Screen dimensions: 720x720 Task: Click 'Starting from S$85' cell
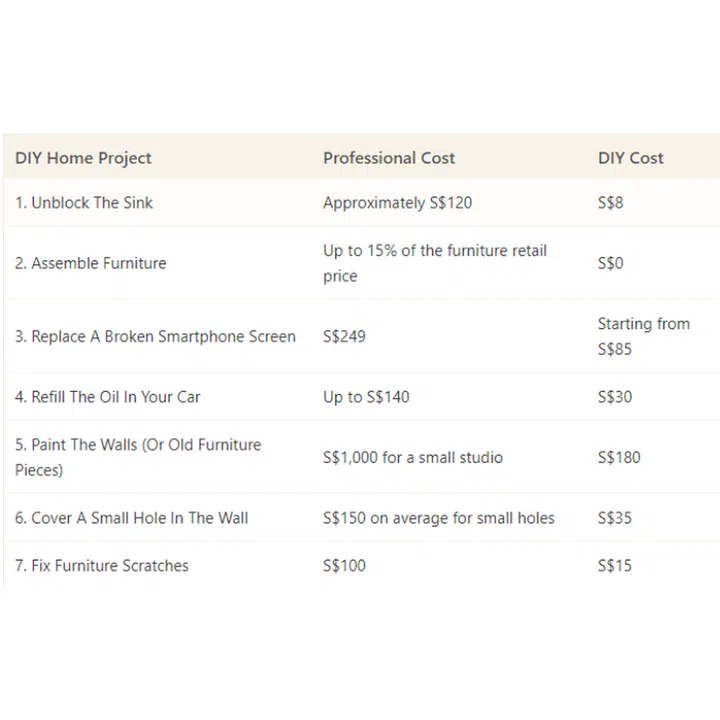643,336
